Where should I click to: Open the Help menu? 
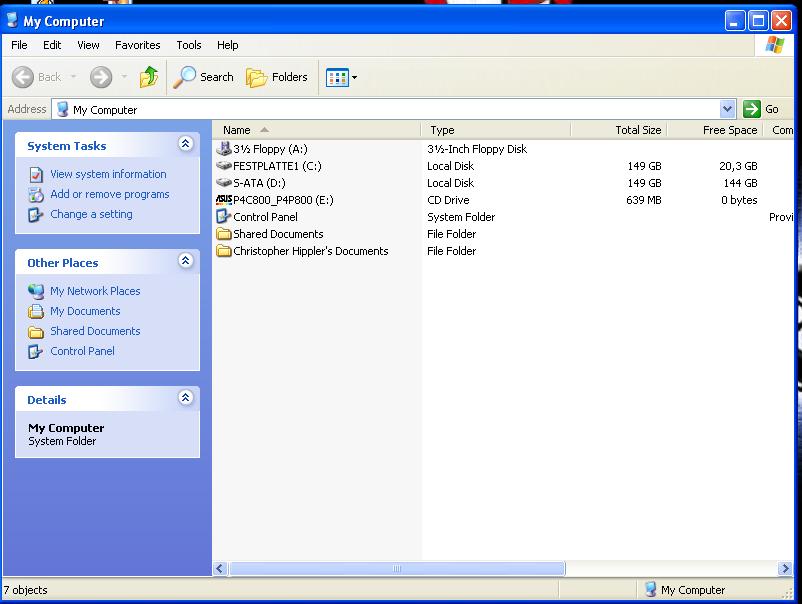[227, 45]
